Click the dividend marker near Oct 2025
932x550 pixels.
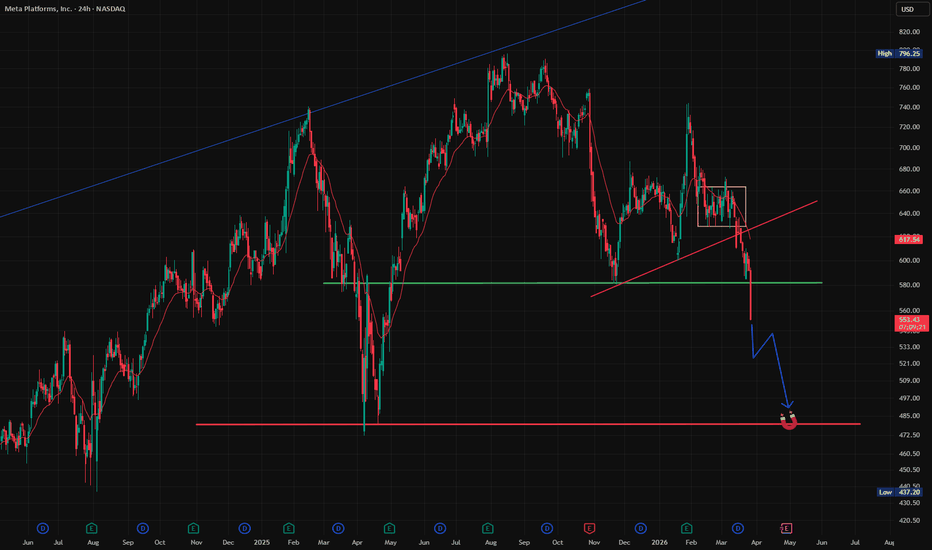547,528
